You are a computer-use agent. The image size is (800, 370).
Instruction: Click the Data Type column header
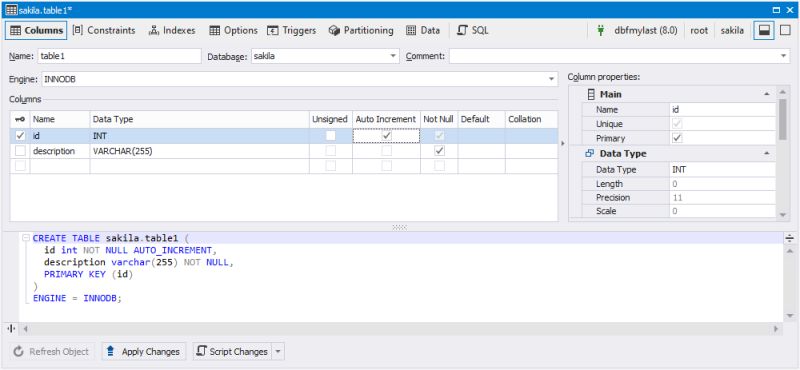coord(199,119)
